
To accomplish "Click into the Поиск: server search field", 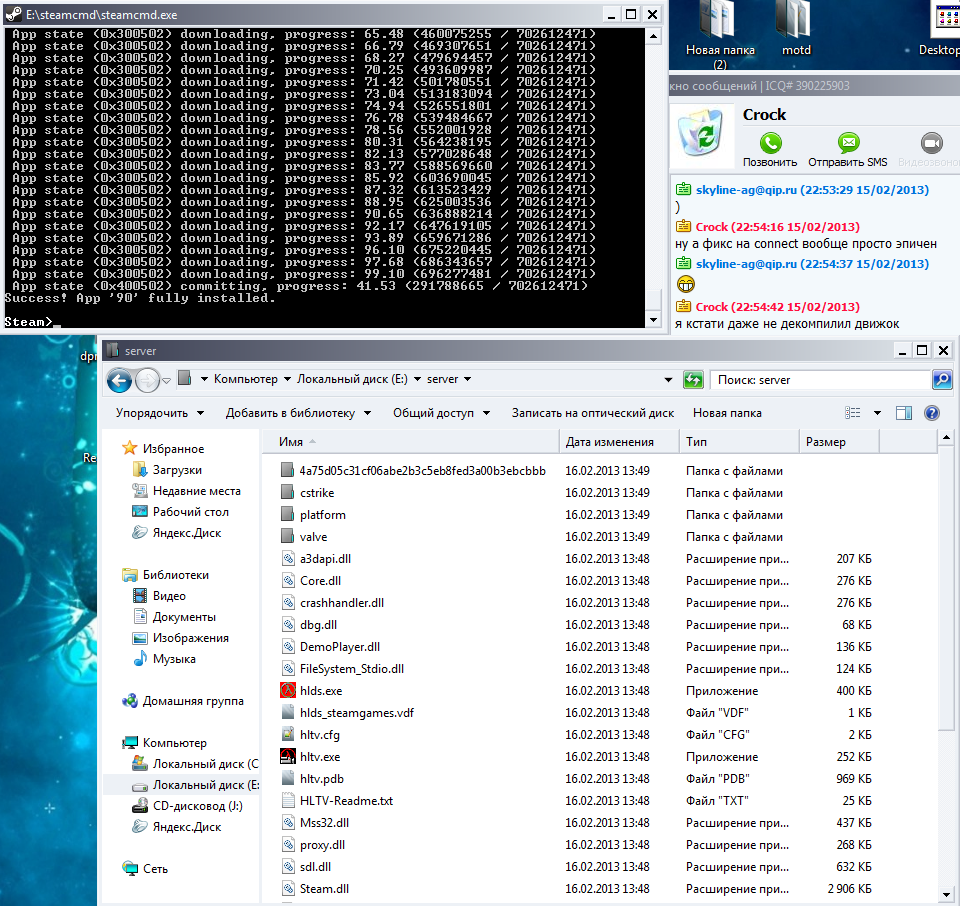I will click(820, 380).
